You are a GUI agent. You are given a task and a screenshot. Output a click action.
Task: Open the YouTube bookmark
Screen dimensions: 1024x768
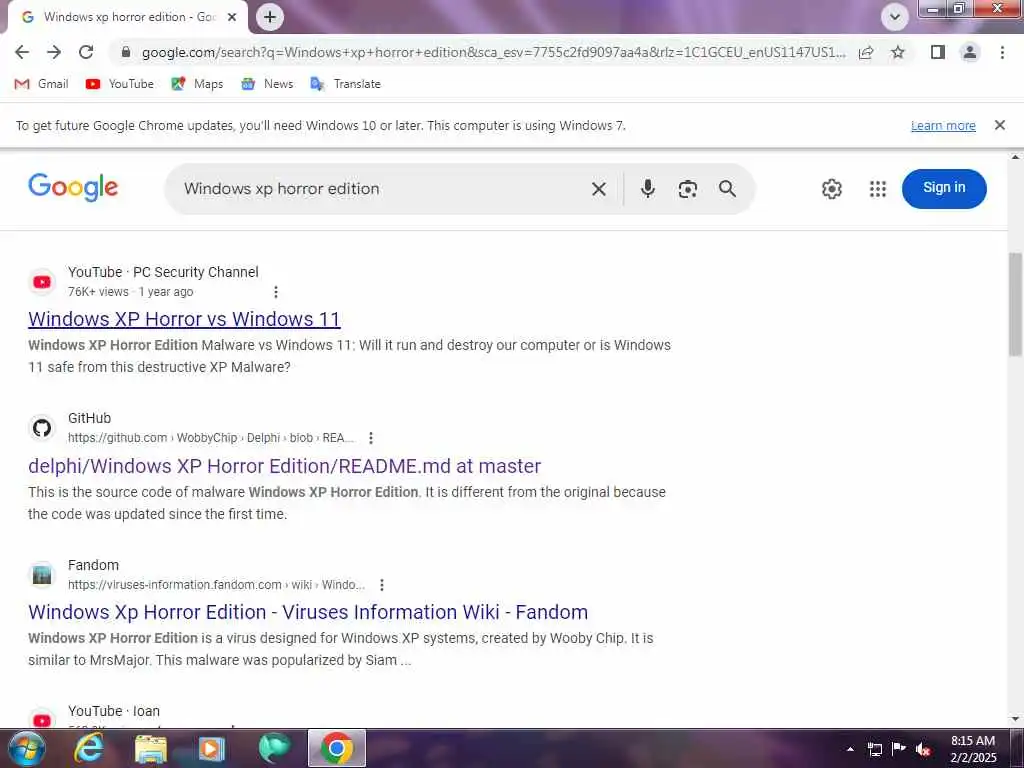(x=120, y=84)
